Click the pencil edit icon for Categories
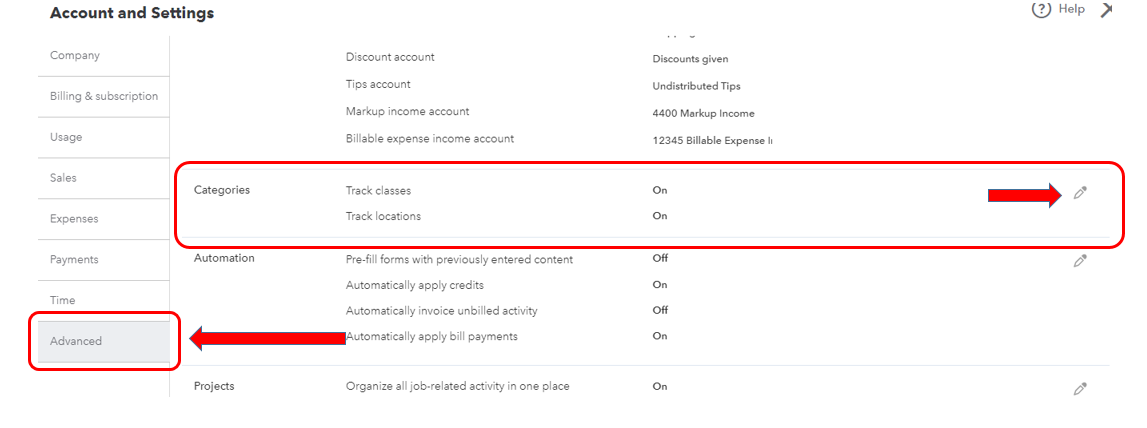The width and height of the screenshot is (1147, 428). coord(1080,193)
